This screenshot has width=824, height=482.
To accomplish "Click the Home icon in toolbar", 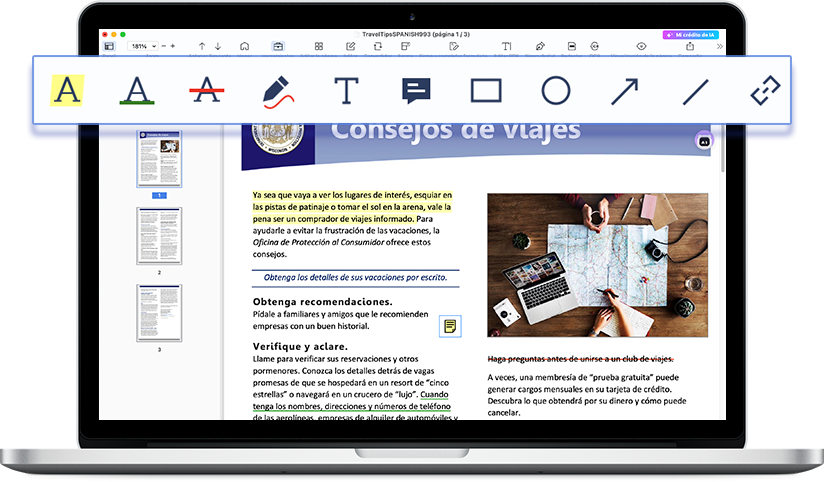I will [244, 46].
